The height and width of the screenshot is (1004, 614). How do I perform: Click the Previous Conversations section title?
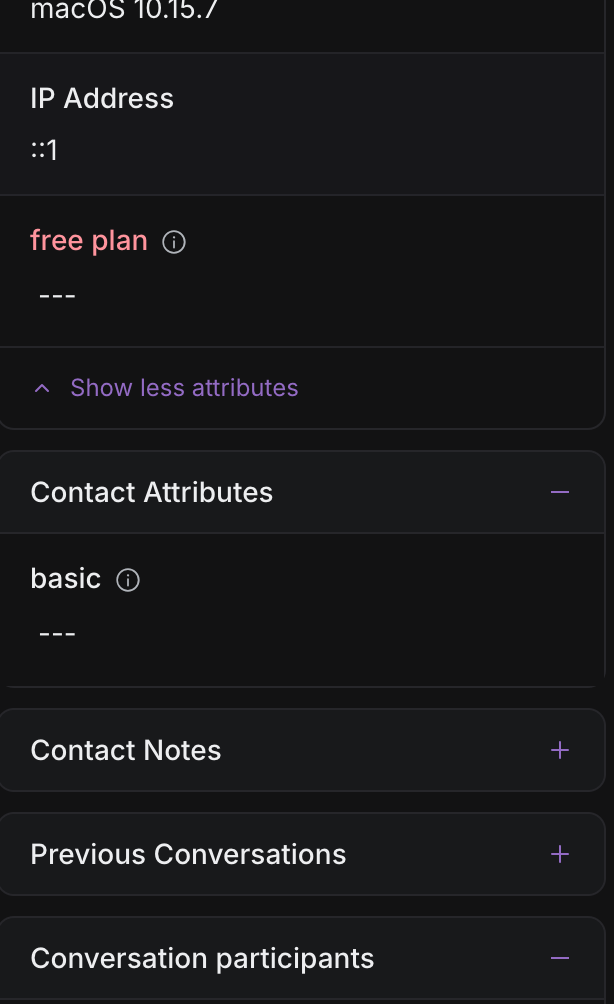tap(188, 854)
